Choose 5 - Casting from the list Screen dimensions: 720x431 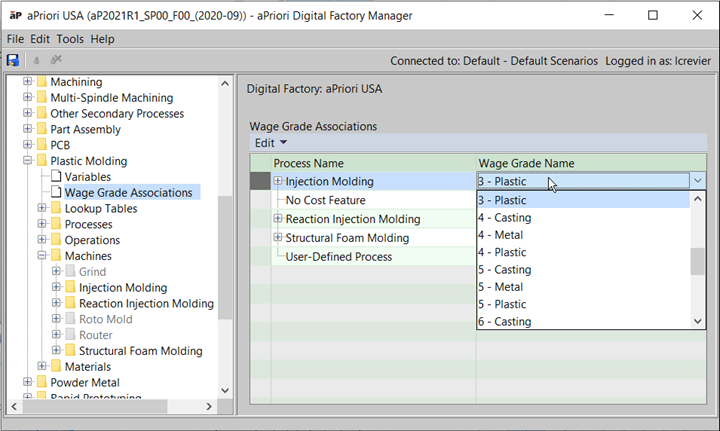point(583,269)
